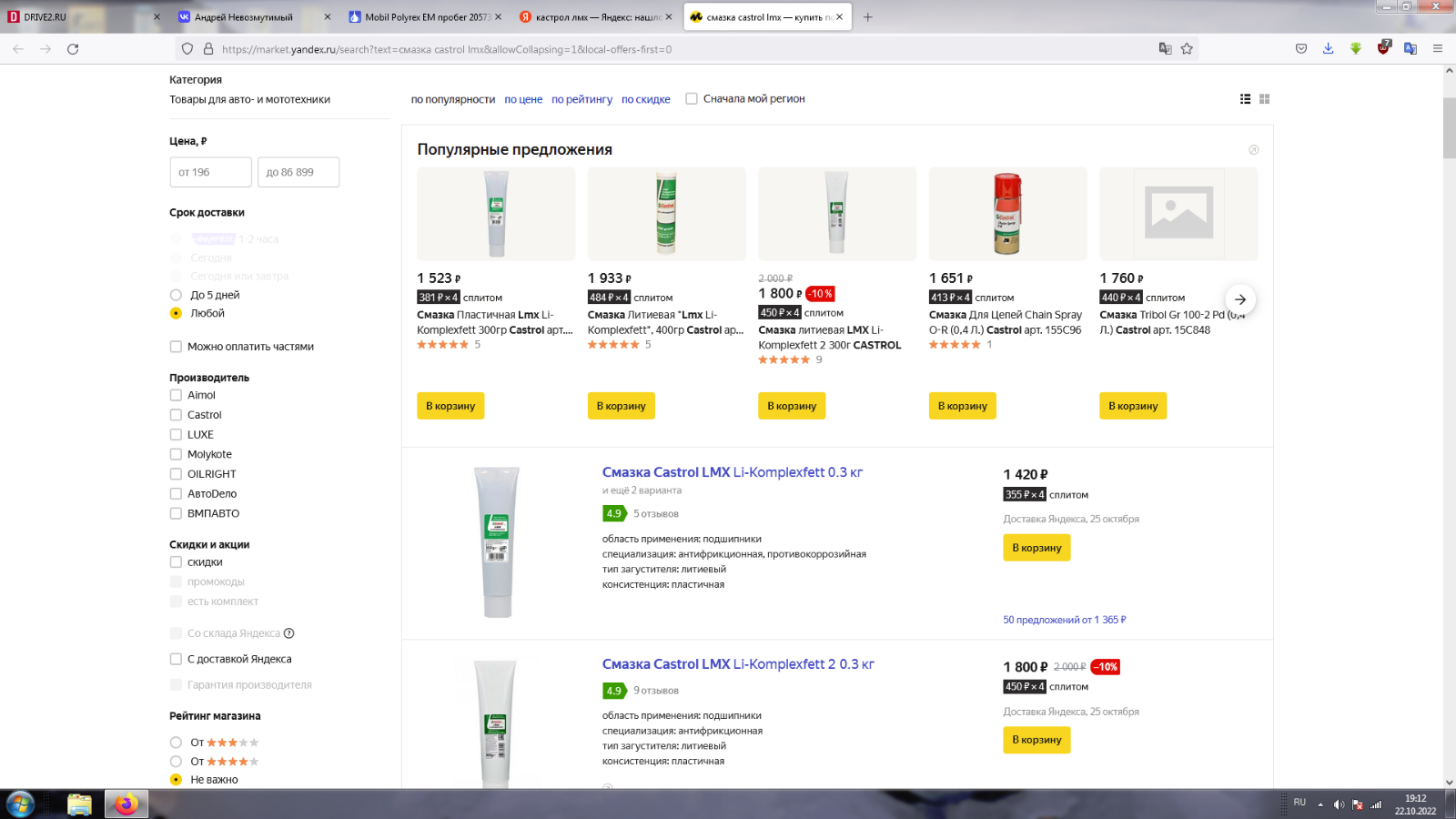Screen dimensions: 1456x819
Task: Click the RU language indicator in tray
Action: pyautogui.click(x=1299, y=803)
